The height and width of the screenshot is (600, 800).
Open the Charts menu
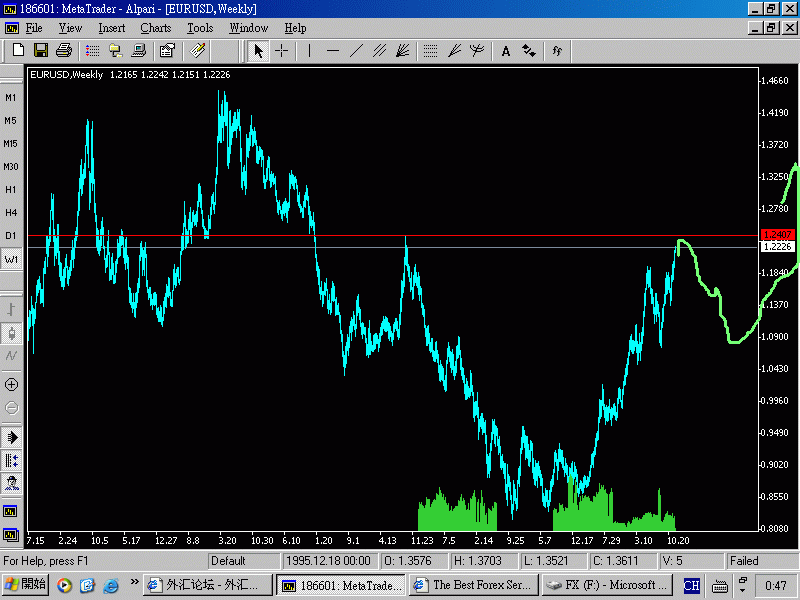[x=156, y=28]
